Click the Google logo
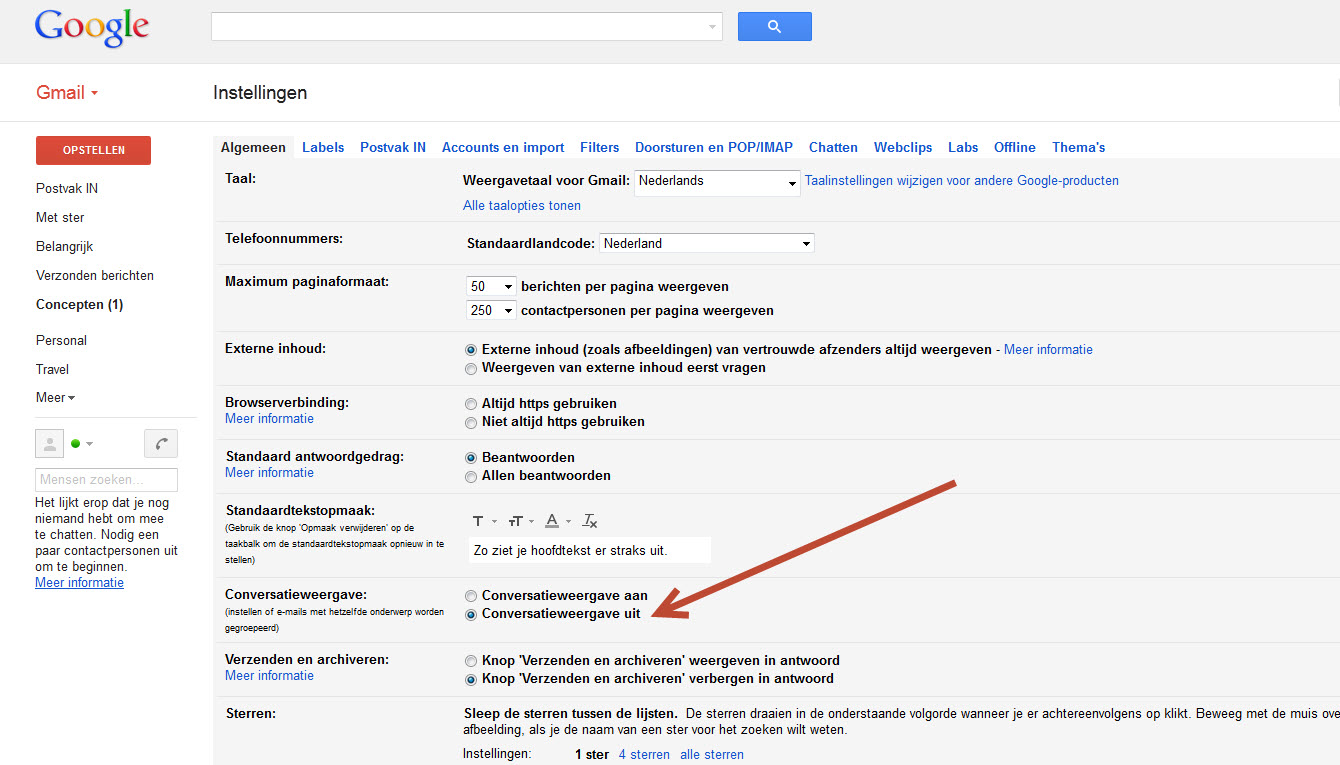 (91, 27)
